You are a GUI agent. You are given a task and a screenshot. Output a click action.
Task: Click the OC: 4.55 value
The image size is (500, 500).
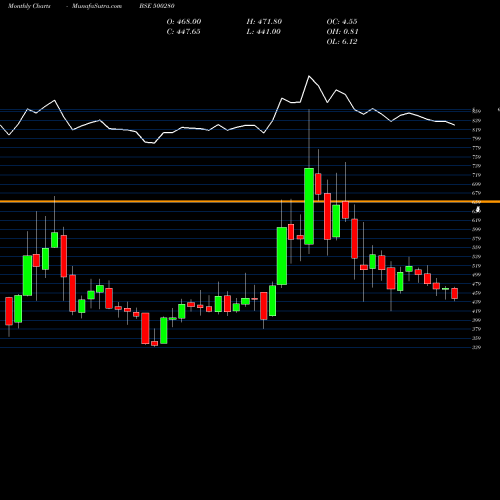[x=342, y=22]
